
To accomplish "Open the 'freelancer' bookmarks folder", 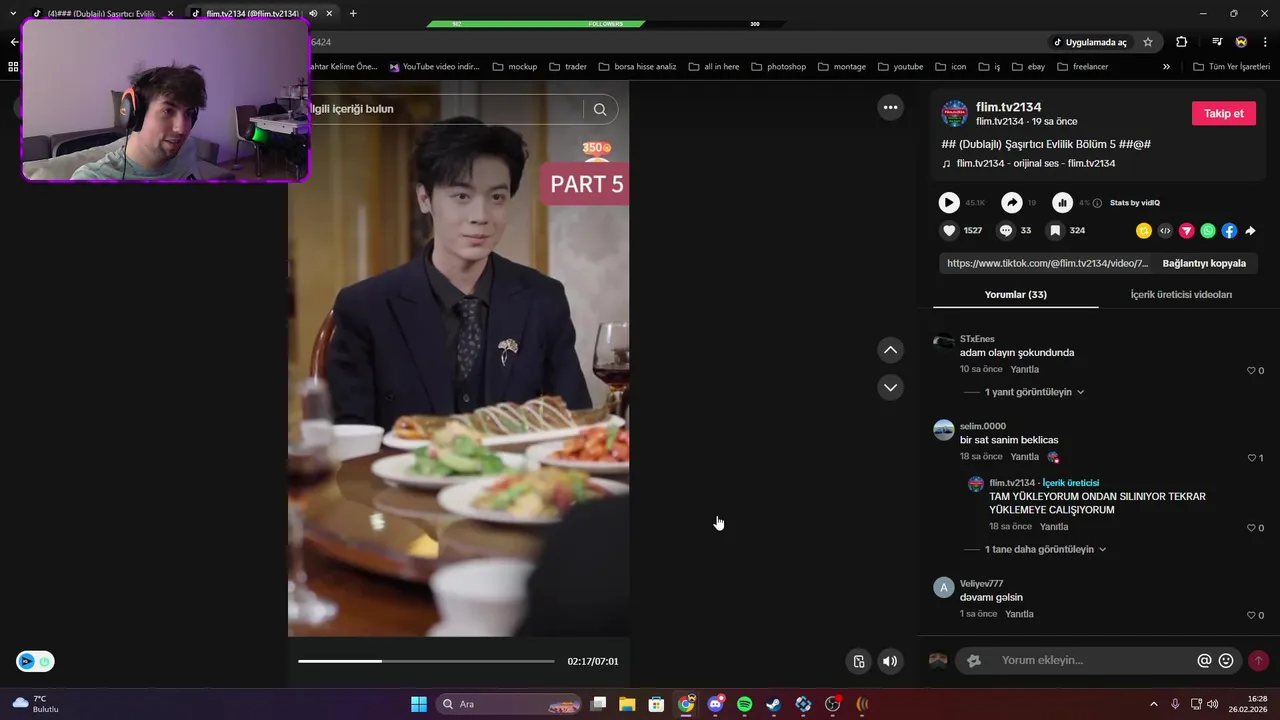I will pos(1081,67).
